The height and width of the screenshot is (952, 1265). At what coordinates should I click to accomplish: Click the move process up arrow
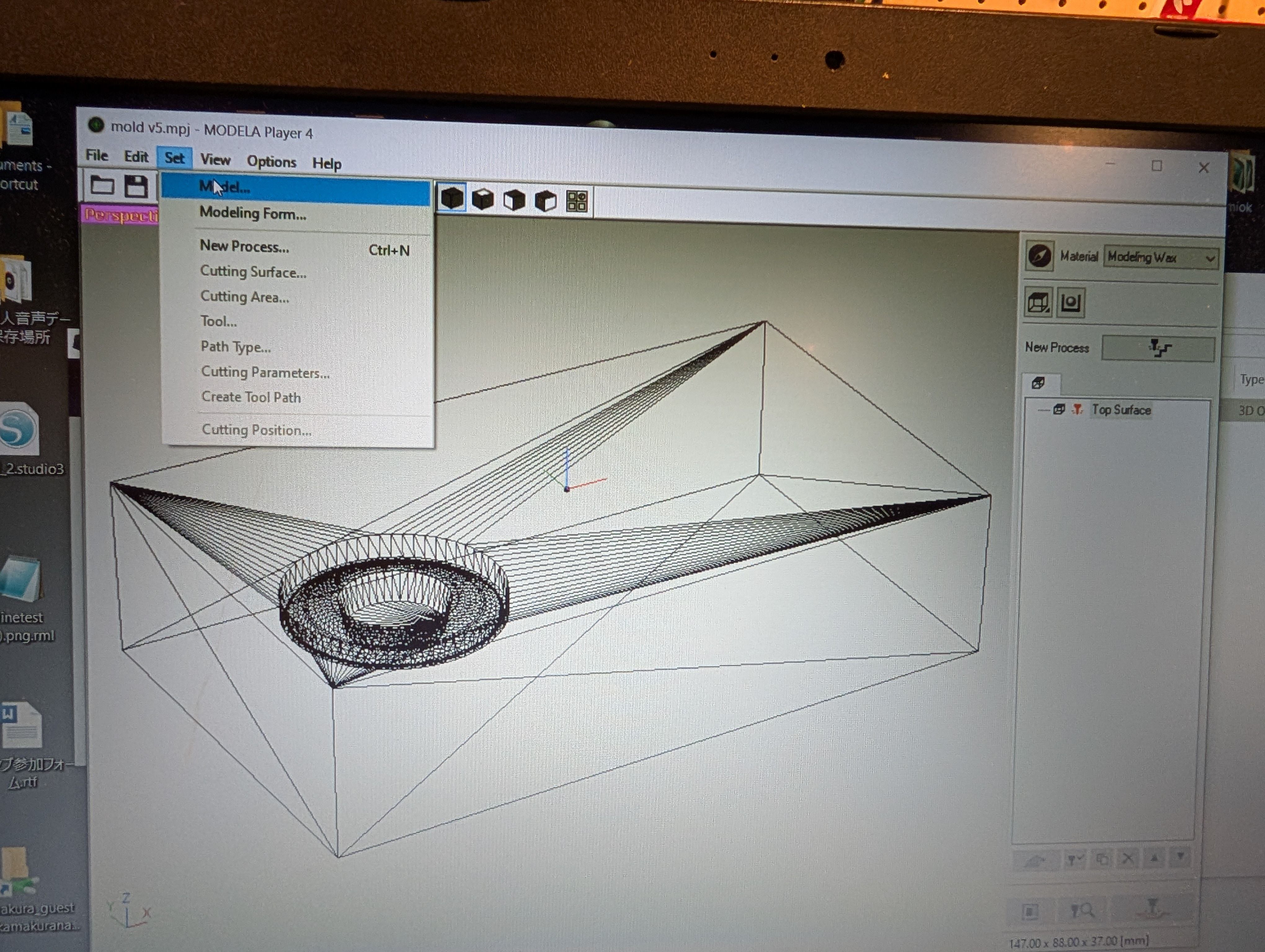1155,858
